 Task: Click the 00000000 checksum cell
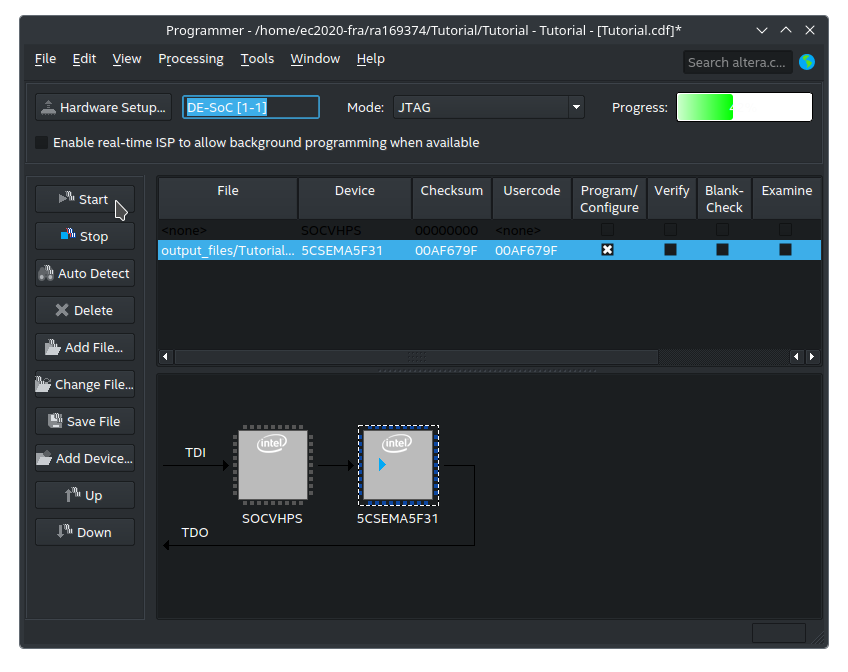(452, 230)
